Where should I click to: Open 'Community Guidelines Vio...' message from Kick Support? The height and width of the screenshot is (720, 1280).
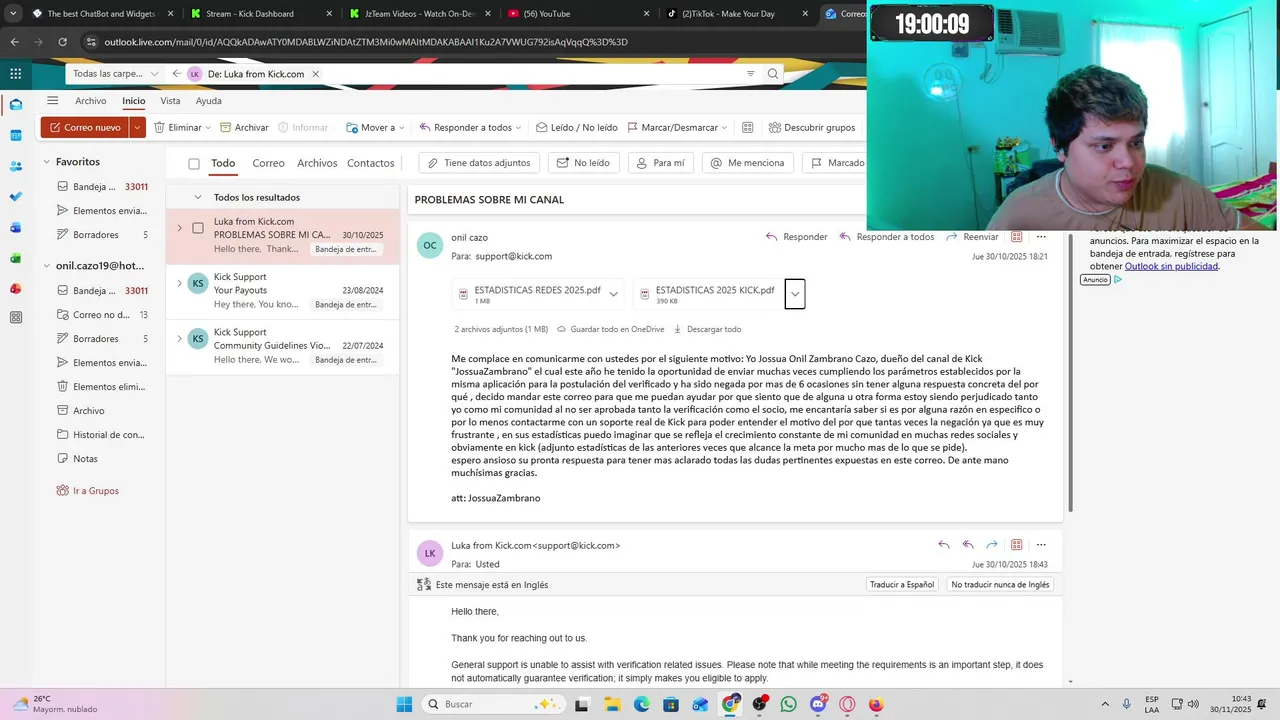click(283, 346)
